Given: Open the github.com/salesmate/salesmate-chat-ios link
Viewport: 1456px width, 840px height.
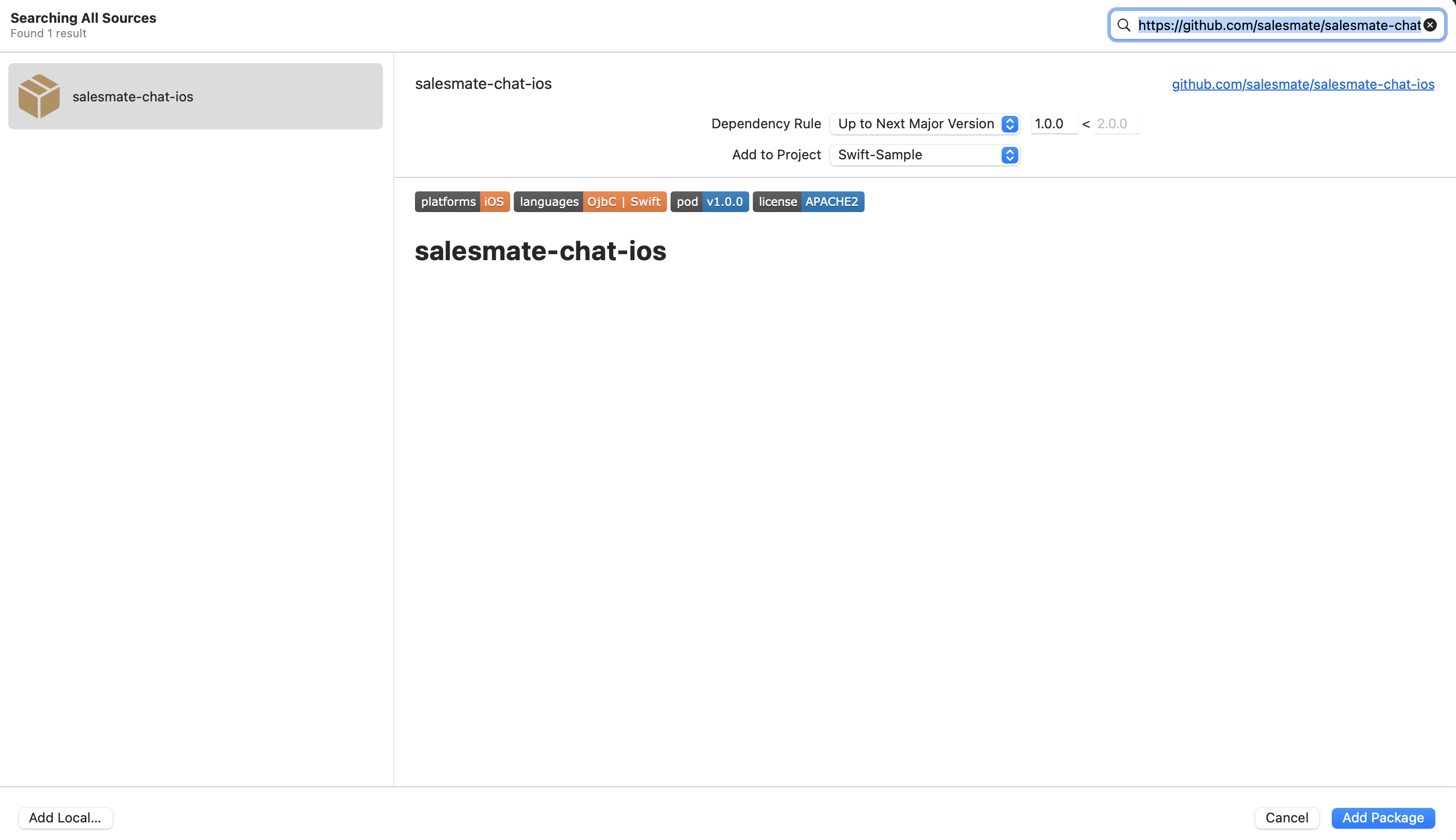Looking at the screenshot, I should pyautogui.click(x=1302, y=84).
